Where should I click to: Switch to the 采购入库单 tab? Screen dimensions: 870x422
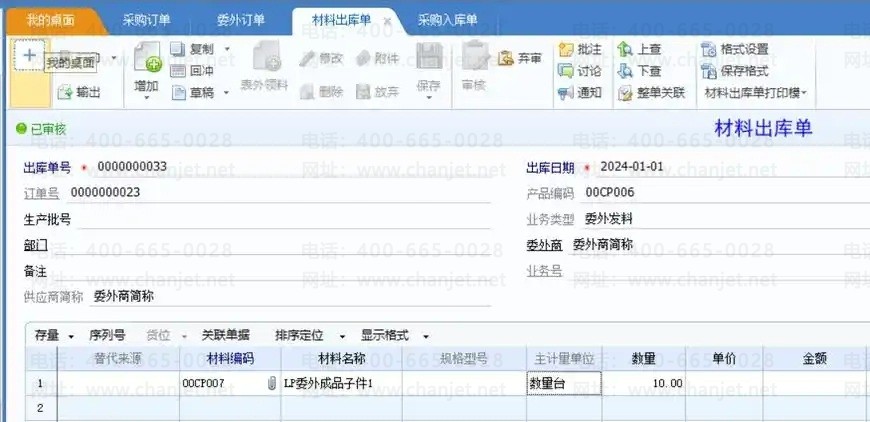[x=447, y=20]
